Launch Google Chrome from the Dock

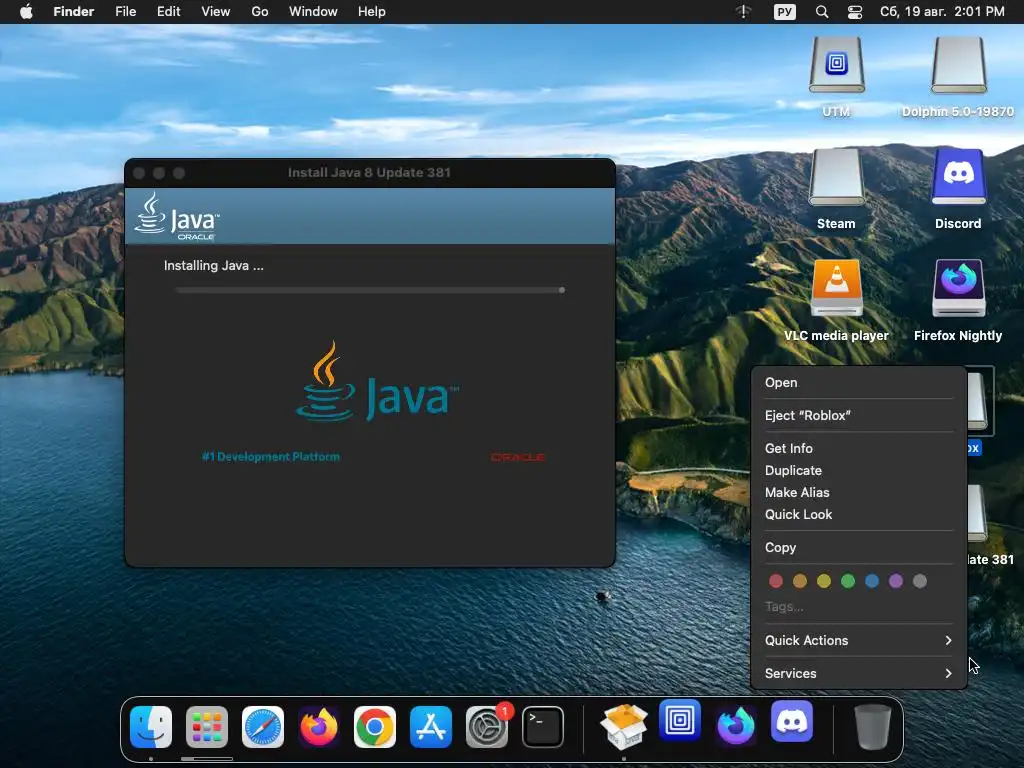pos(375,727)
